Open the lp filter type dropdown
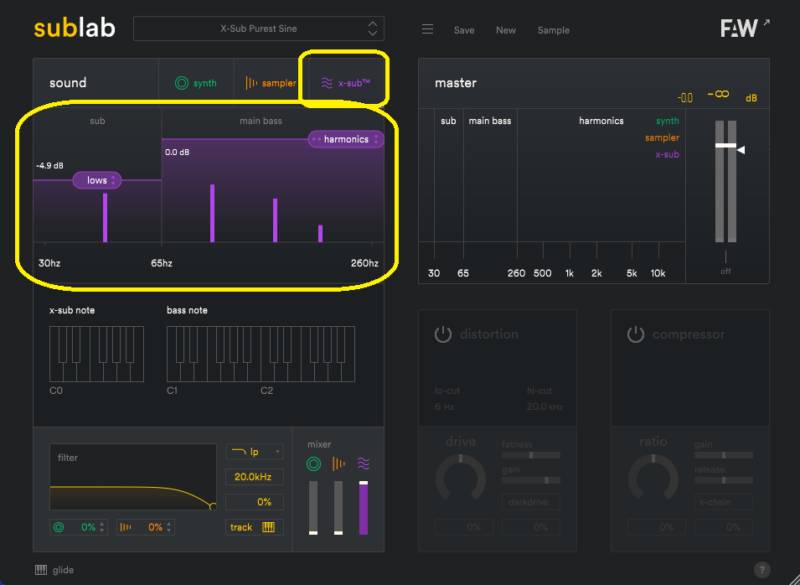Screen dimensions: 800x585 pos(254,452)
